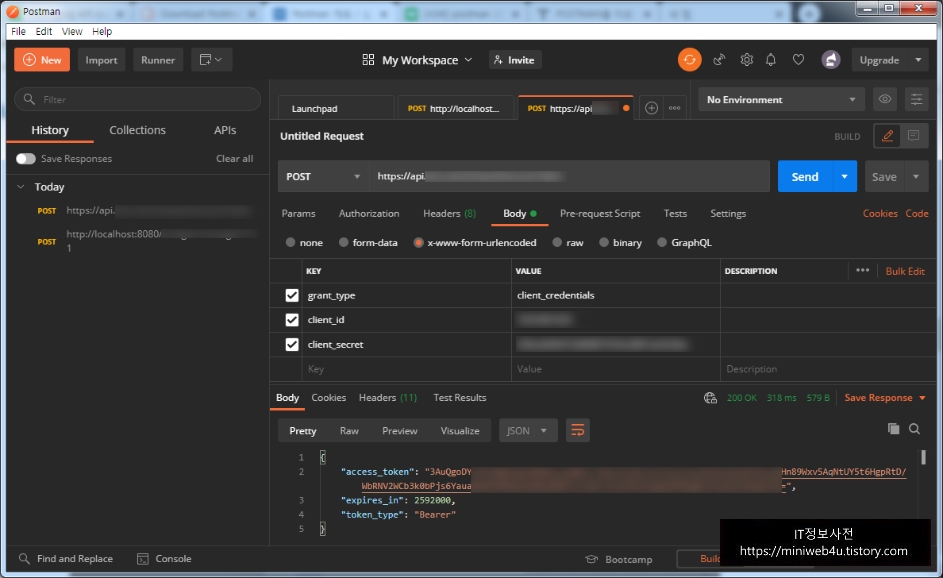Screen dimensions: 943x578
Task: Switch to the Raw response view
Action: tap(349, 431)
